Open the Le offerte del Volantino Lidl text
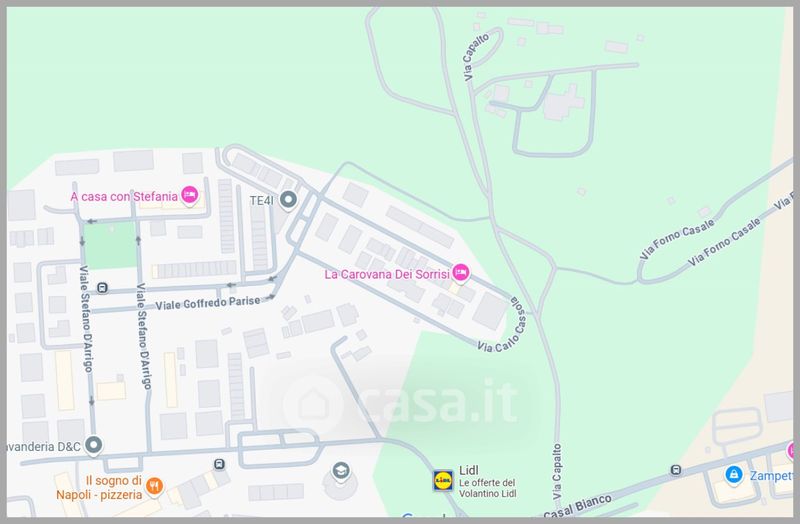Image resolution: width=800 pixels, height=524 pixels. 487,488
